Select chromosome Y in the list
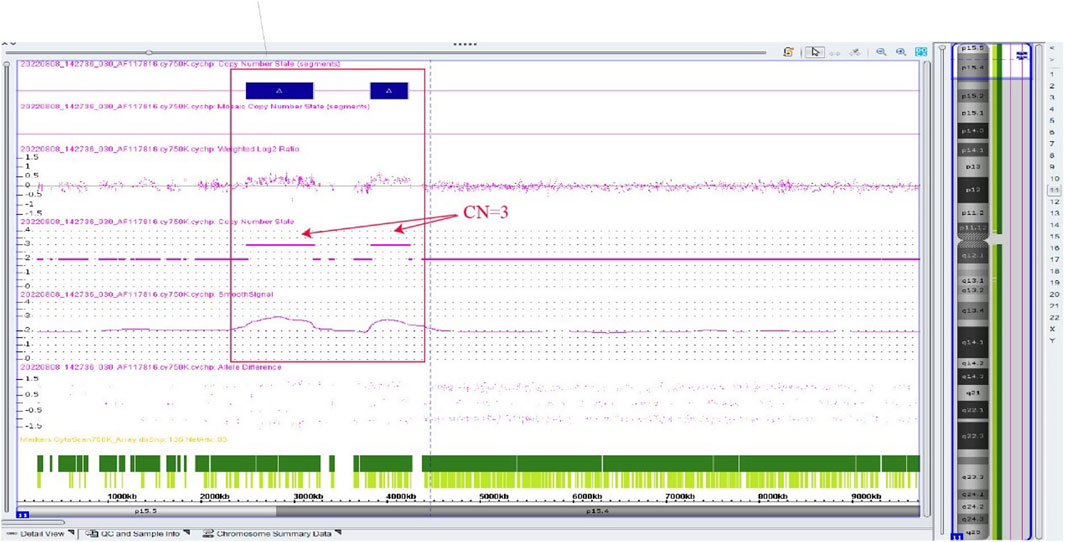Viewport: 1065px width, 542px height. (1051, 340)
